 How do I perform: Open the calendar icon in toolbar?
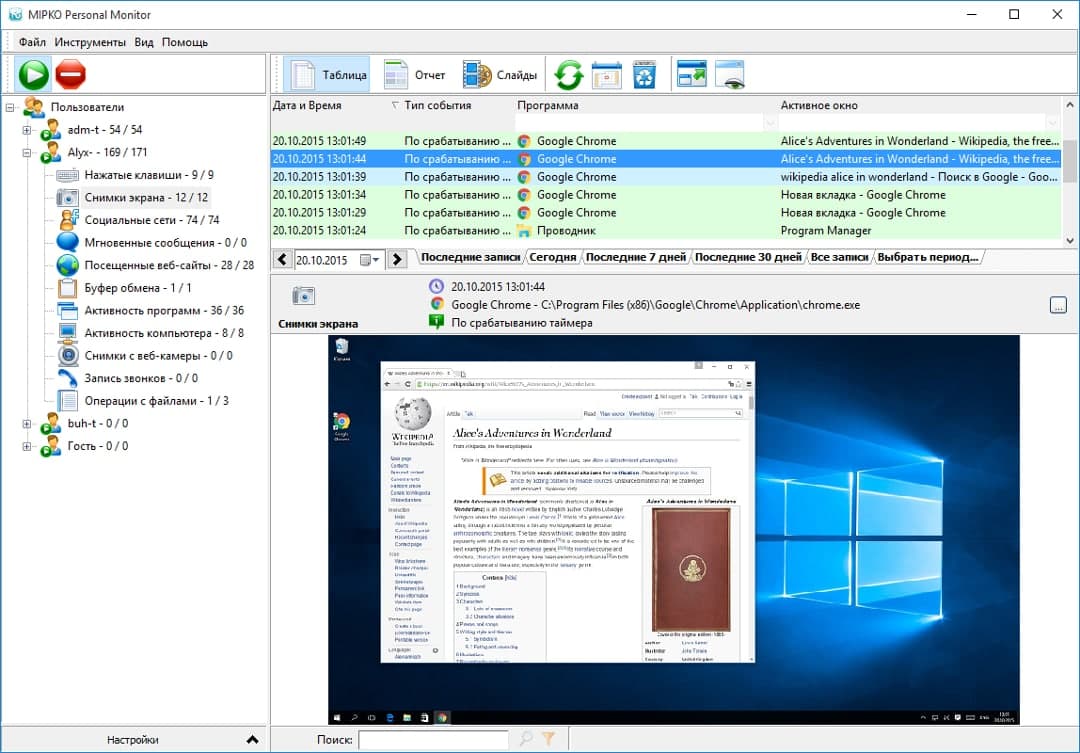pyautogui.click(x=607, y=74)
